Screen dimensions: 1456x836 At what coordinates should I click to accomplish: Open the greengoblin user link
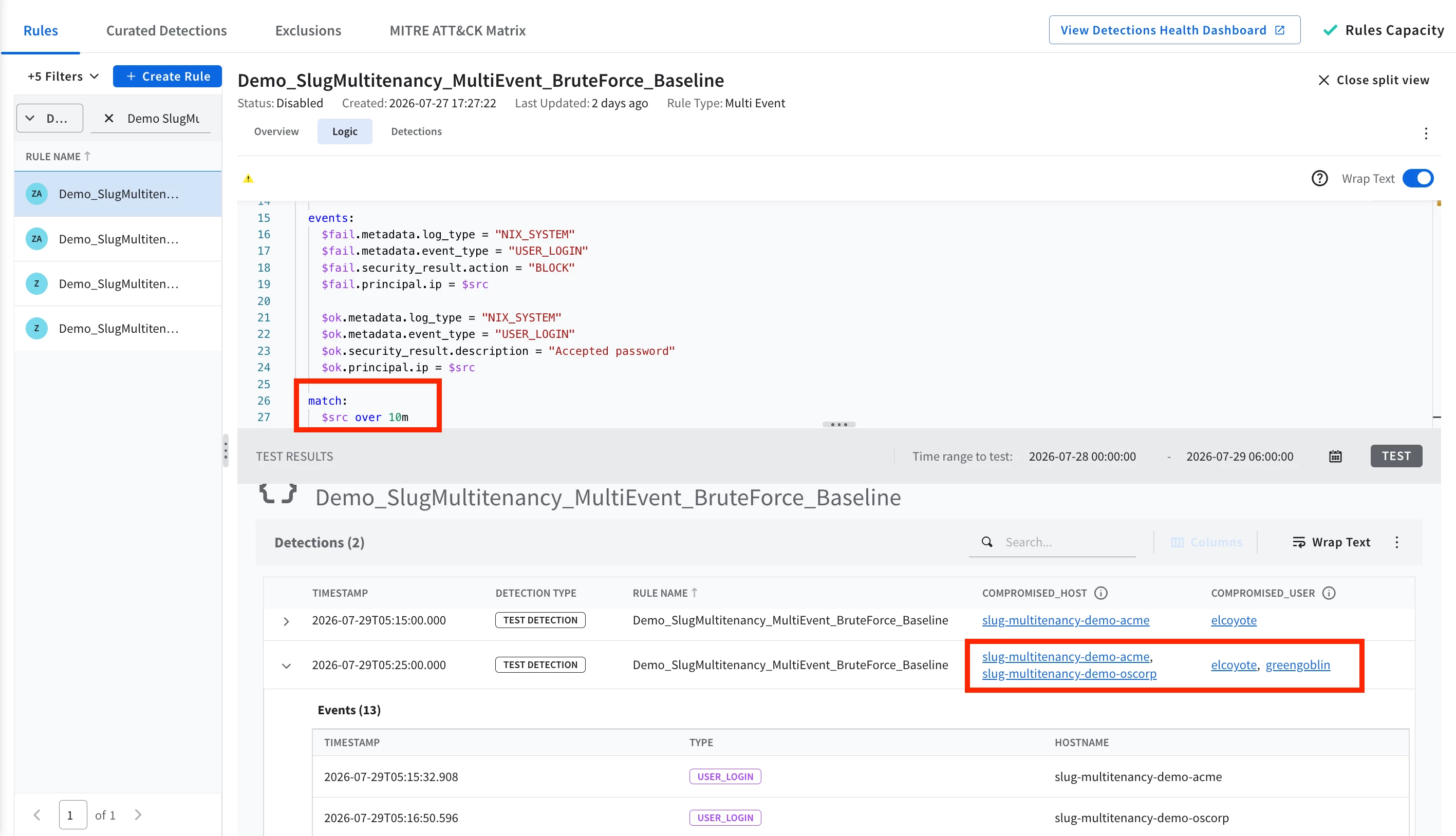[x=1297, y=665]
